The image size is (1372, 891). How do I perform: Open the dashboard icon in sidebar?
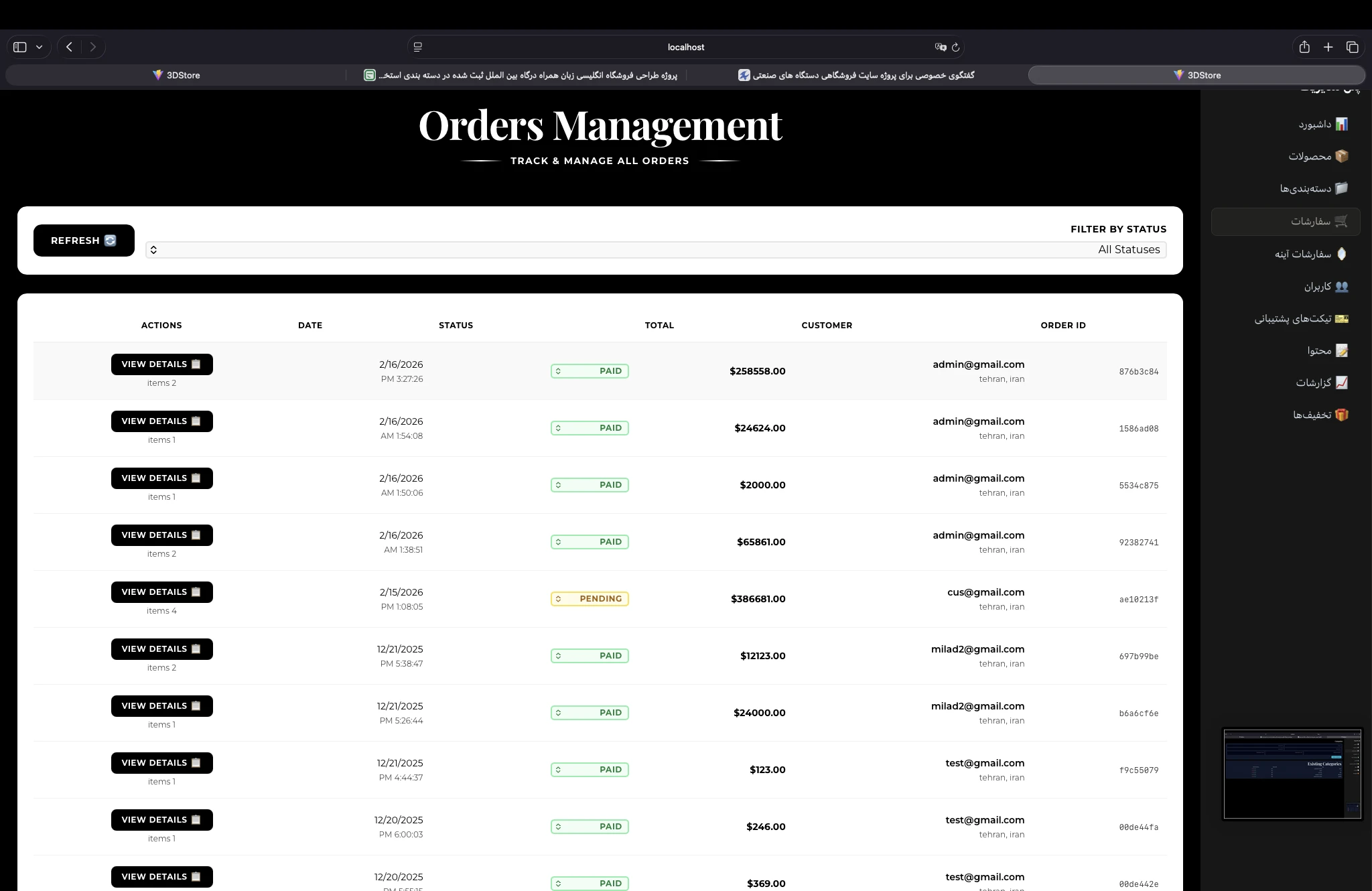point(1341,124)
